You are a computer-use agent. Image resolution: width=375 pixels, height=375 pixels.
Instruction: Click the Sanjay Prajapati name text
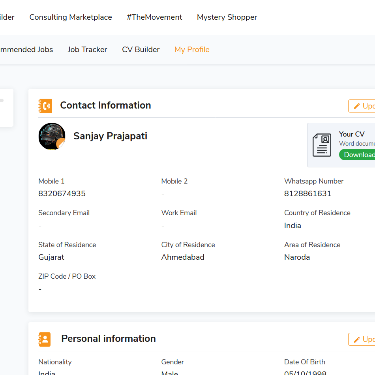[x=110, y=136]
